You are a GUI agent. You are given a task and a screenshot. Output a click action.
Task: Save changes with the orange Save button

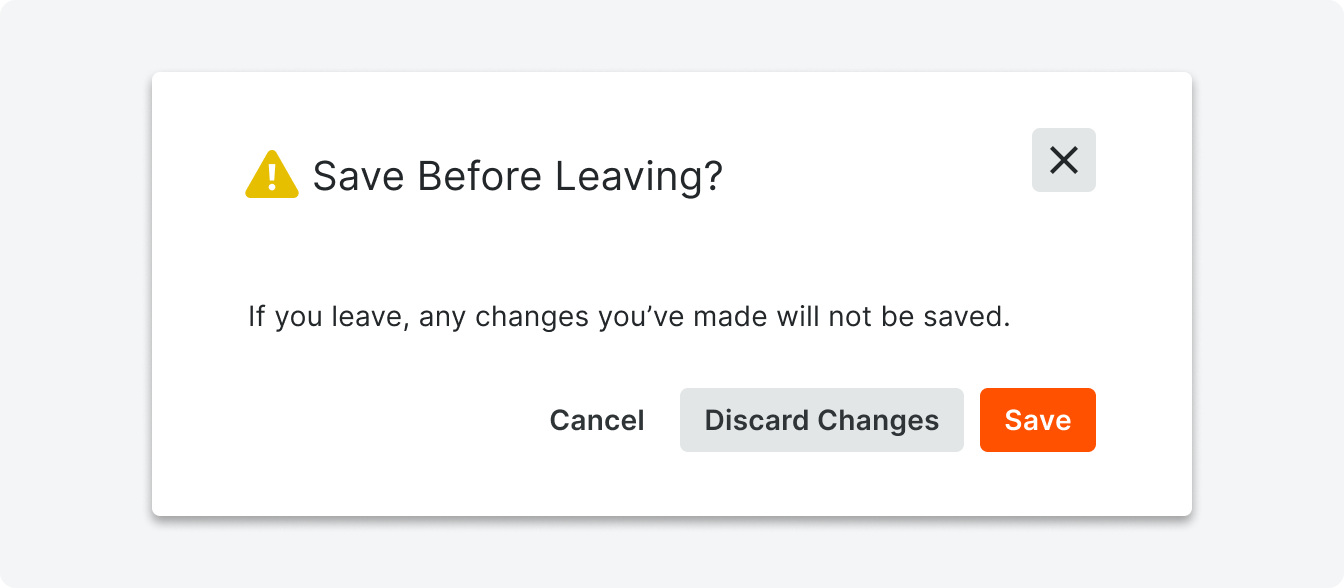click(x=1038, y=420)
